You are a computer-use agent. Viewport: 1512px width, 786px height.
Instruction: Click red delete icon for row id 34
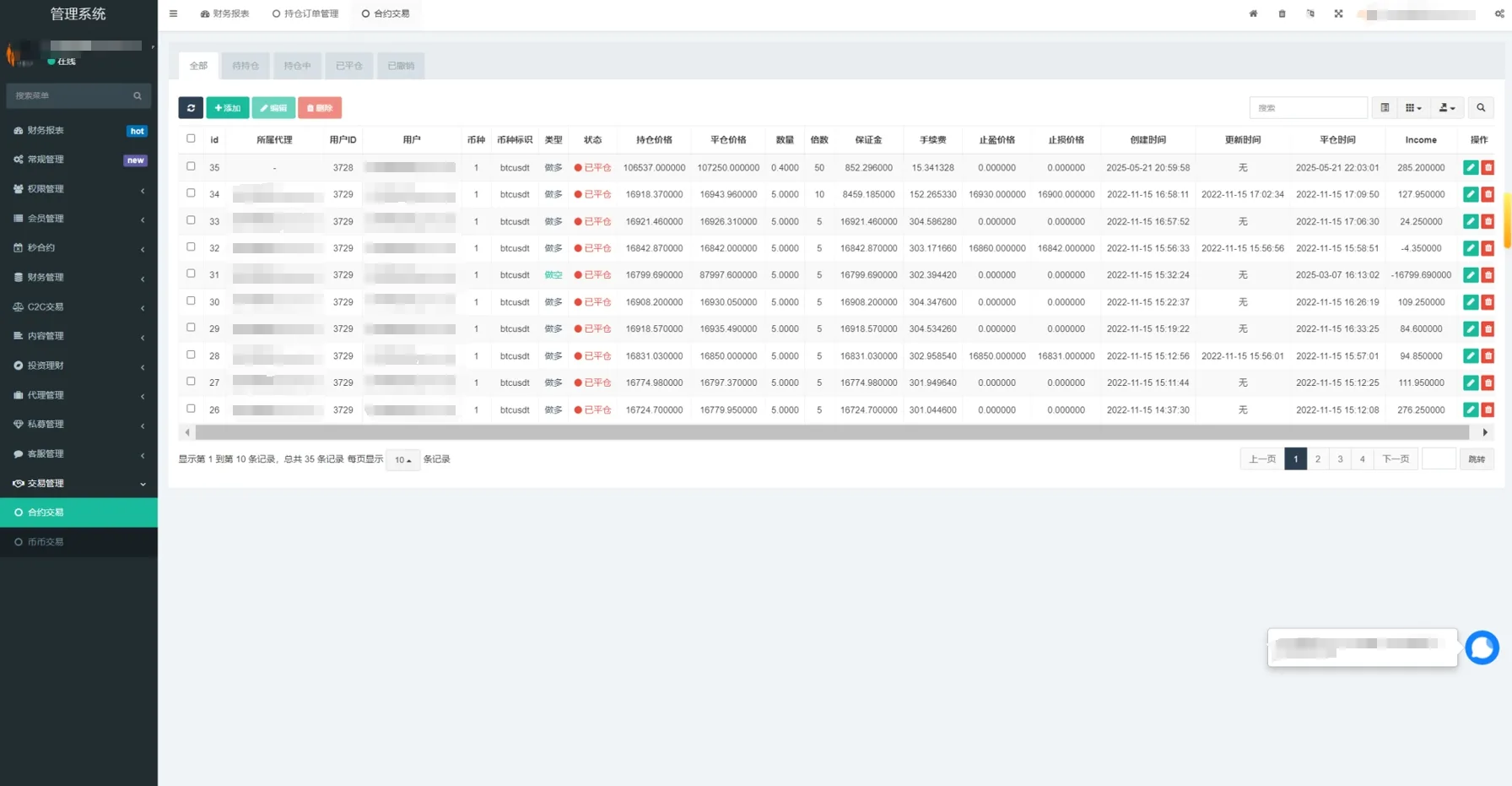(1488, 195)
